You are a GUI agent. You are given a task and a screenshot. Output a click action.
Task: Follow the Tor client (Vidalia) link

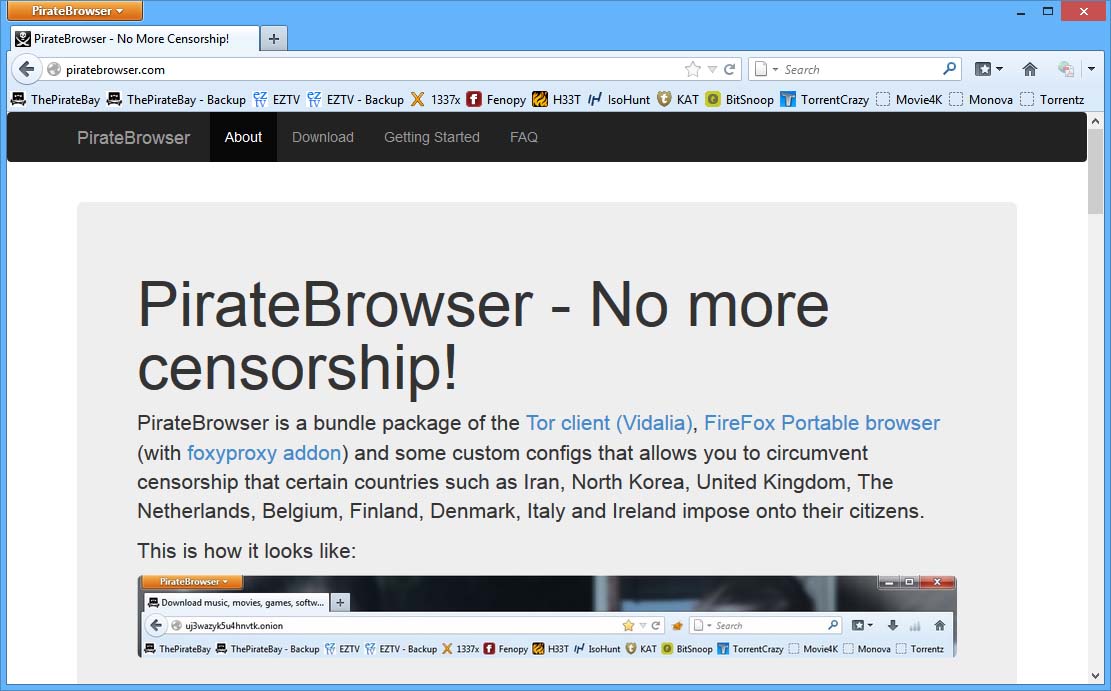click(609, 423)
